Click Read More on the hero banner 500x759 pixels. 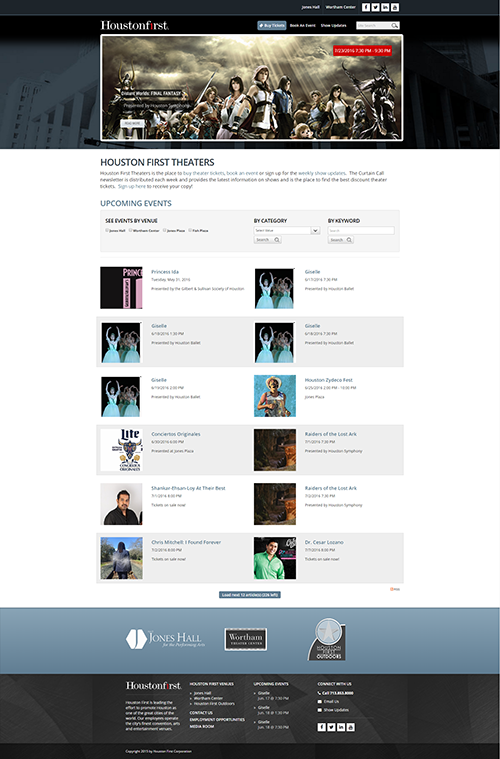[x=132, y=123]
